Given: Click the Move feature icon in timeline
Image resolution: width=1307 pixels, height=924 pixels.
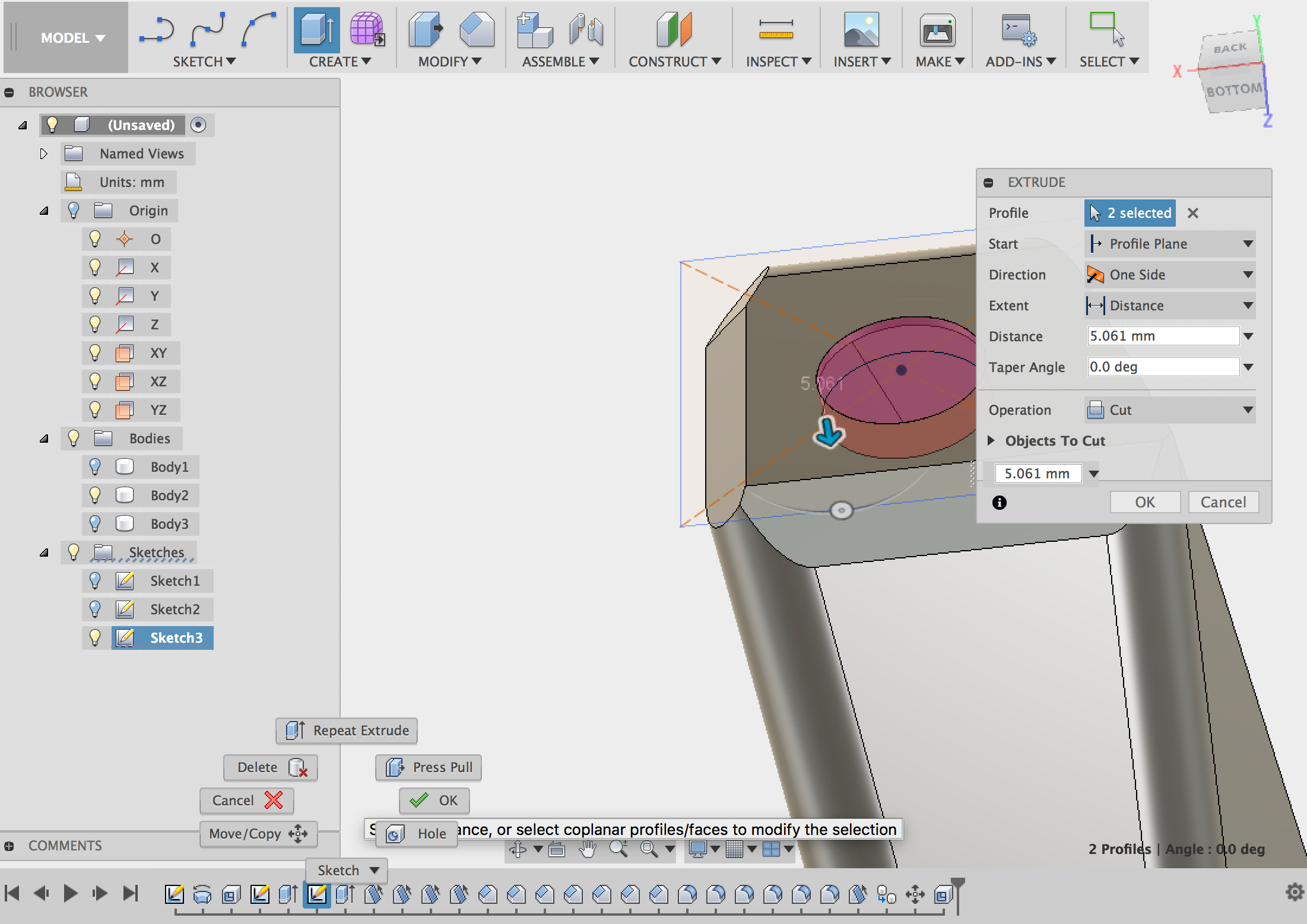Looking at the screenshot, I should click(915, 894).
